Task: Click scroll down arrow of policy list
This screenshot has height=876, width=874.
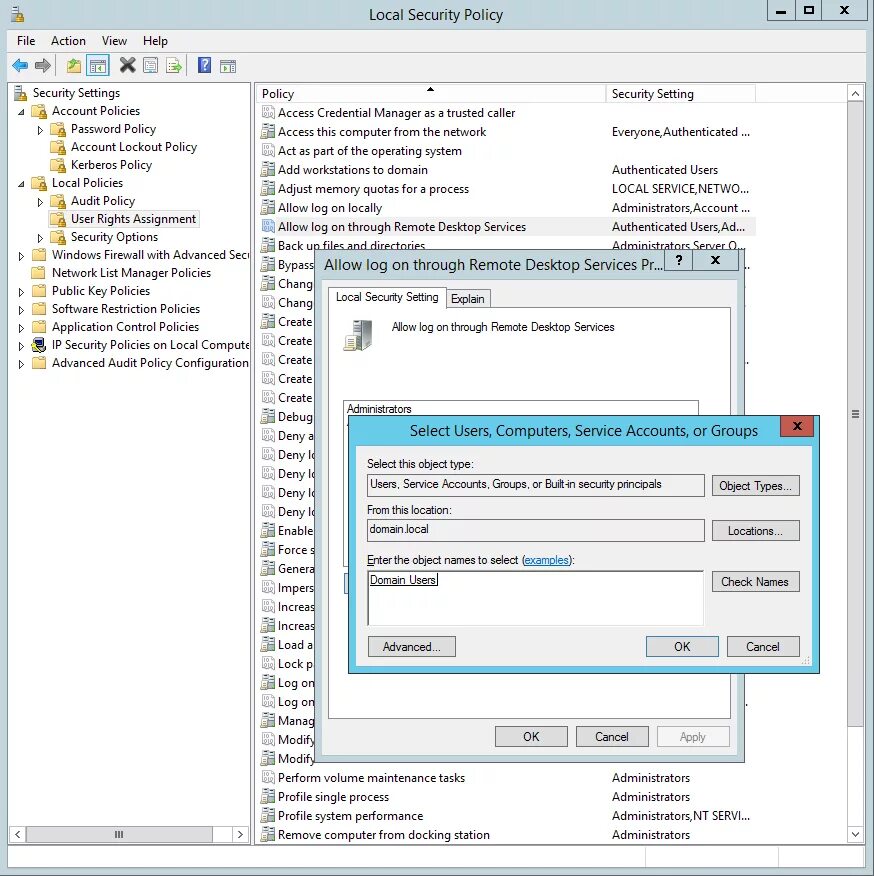Action: tap(855, 835)
